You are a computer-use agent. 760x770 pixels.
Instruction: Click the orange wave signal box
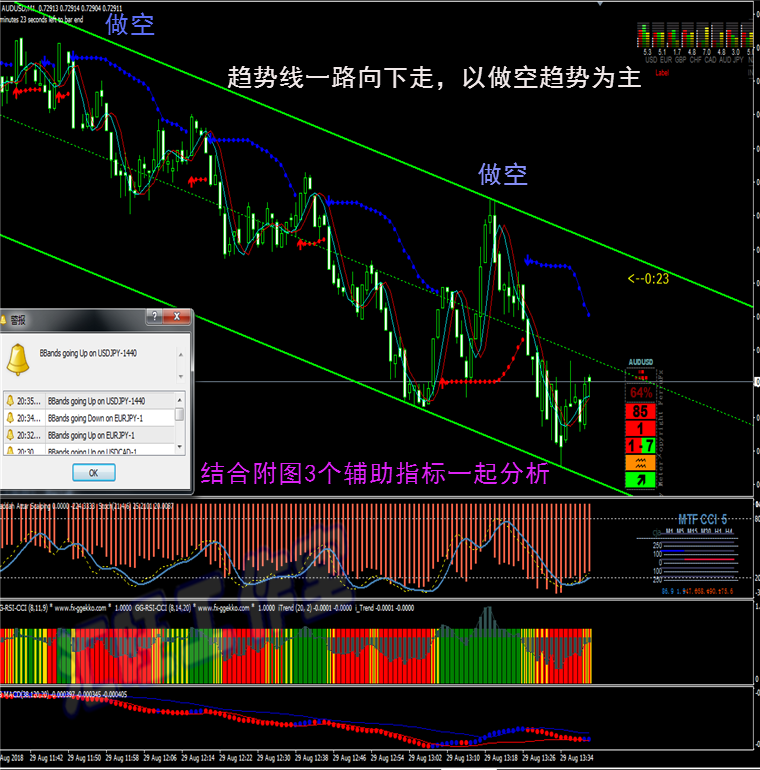[x=641, y=463]
